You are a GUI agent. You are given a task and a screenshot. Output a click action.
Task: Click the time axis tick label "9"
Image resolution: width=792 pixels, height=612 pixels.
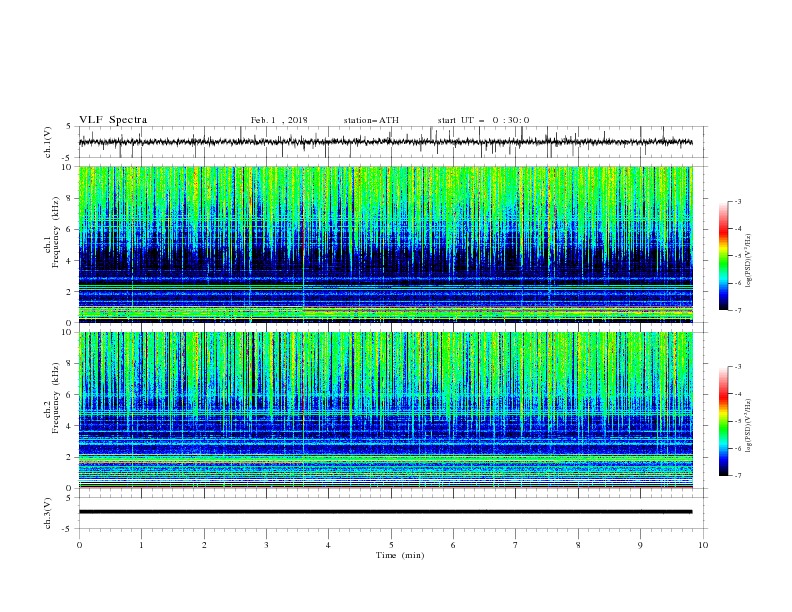click(640, 545)
